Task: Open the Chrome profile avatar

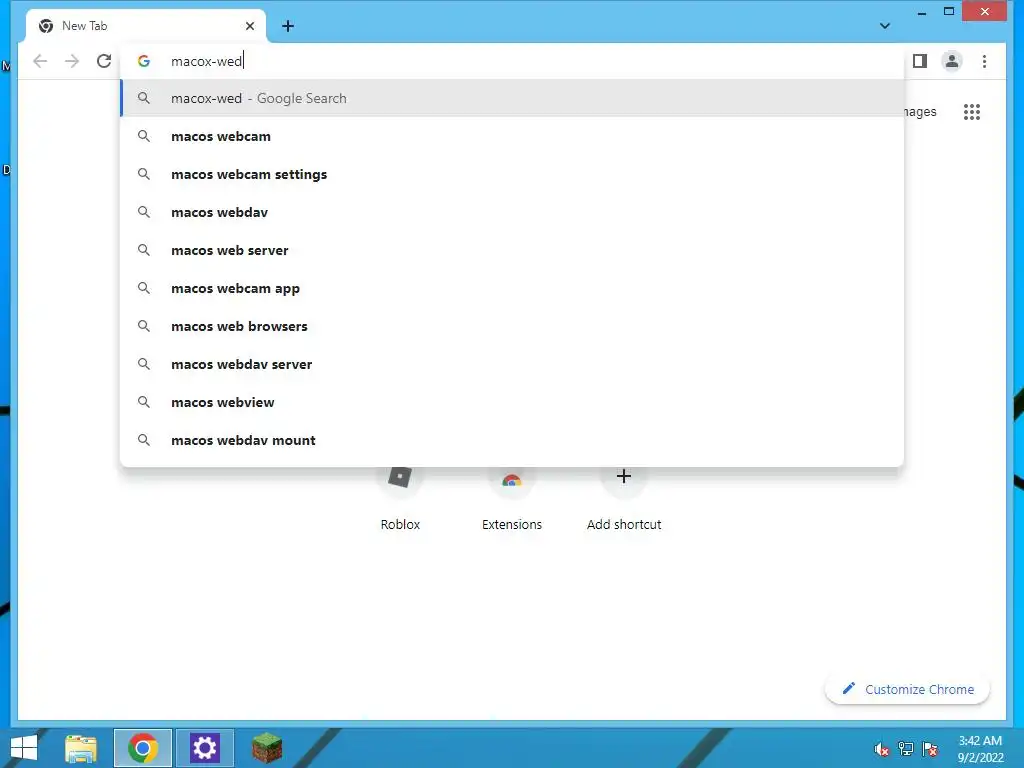Action: [952, 61]
